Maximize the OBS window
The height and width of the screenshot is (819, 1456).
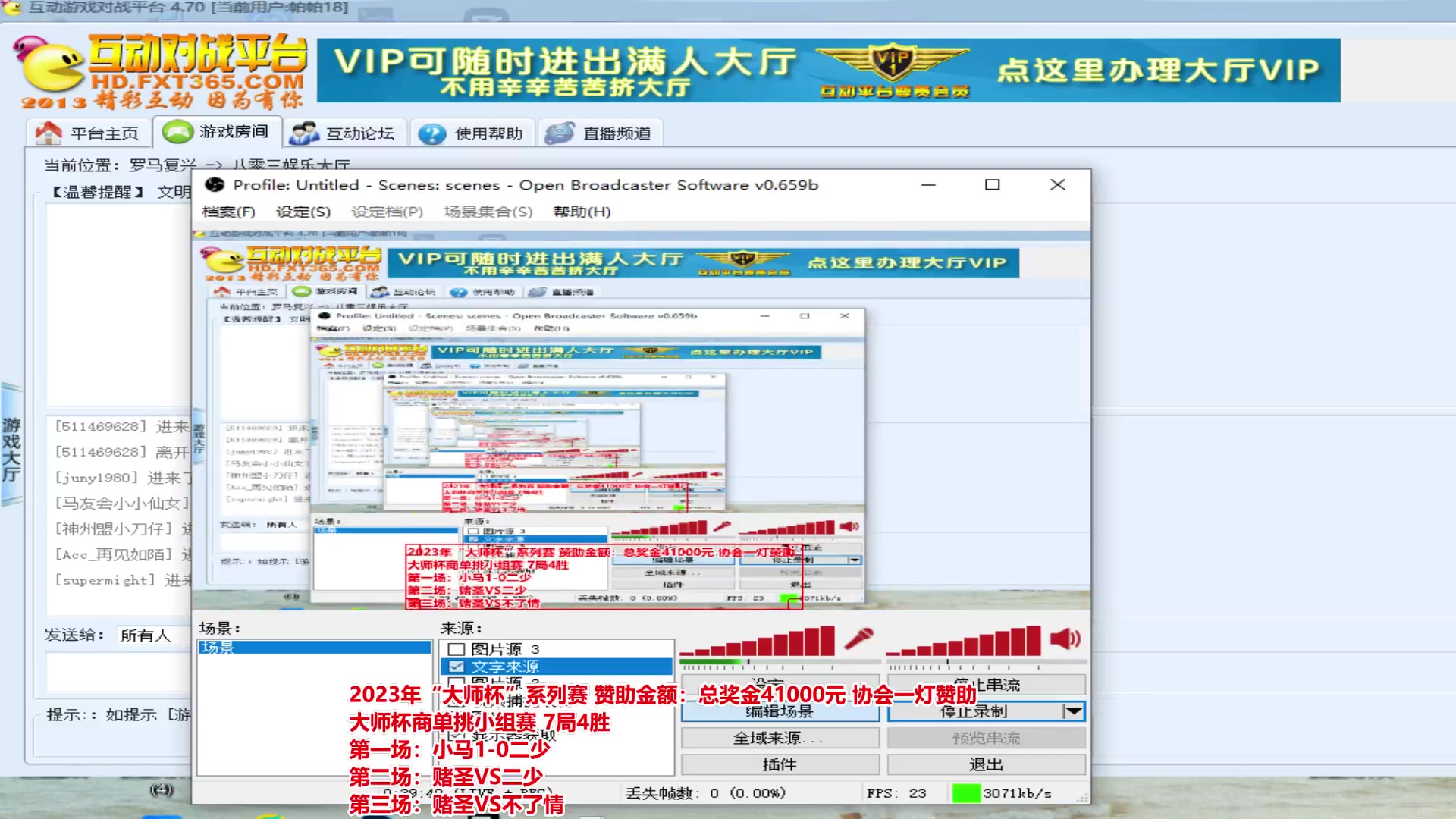(992, 185)
